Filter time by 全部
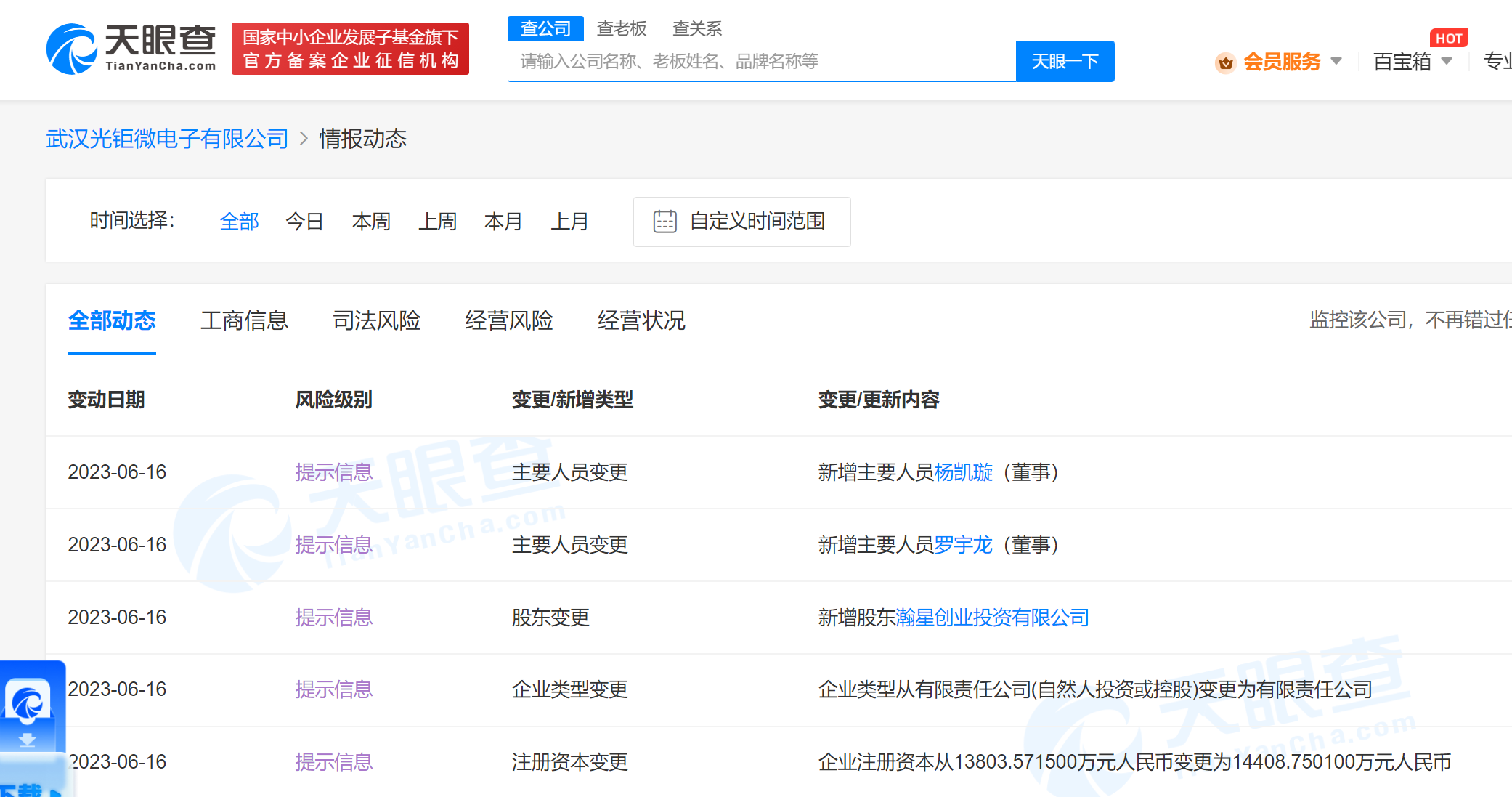The width and height of the screenshot is (1512, 797). pyautogui.click(x=239, y=222)
